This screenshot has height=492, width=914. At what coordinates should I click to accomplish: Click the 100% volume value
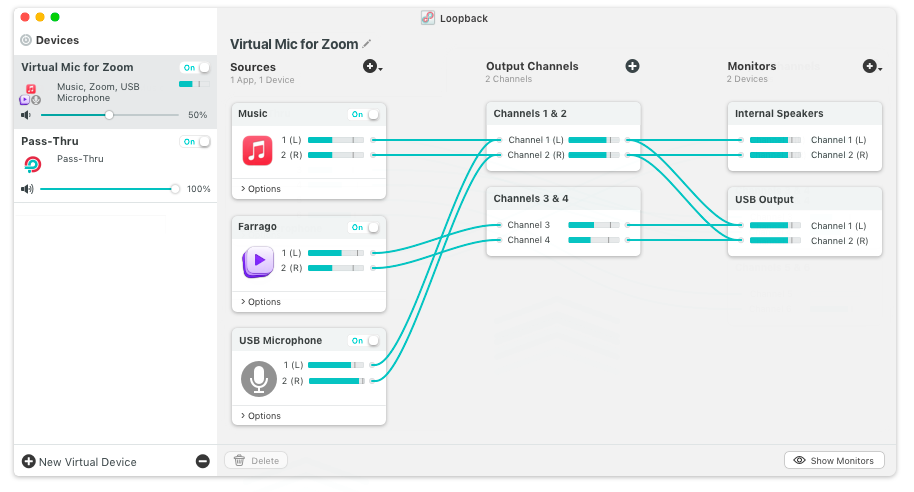pos(199,189)
